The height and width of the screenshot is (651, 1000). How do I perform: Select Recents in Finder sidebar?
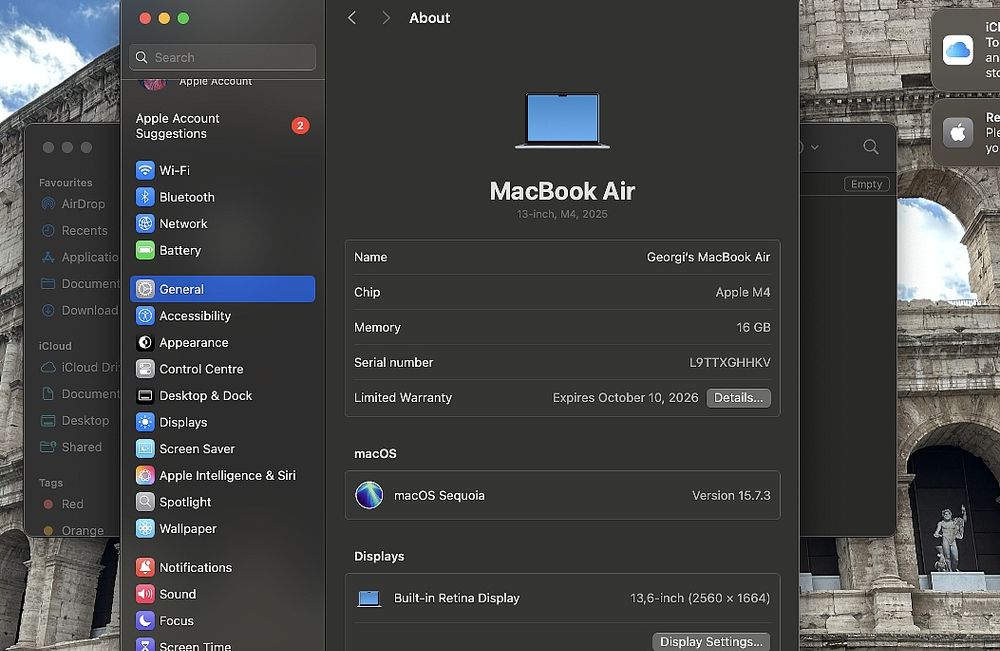[72, 231]
